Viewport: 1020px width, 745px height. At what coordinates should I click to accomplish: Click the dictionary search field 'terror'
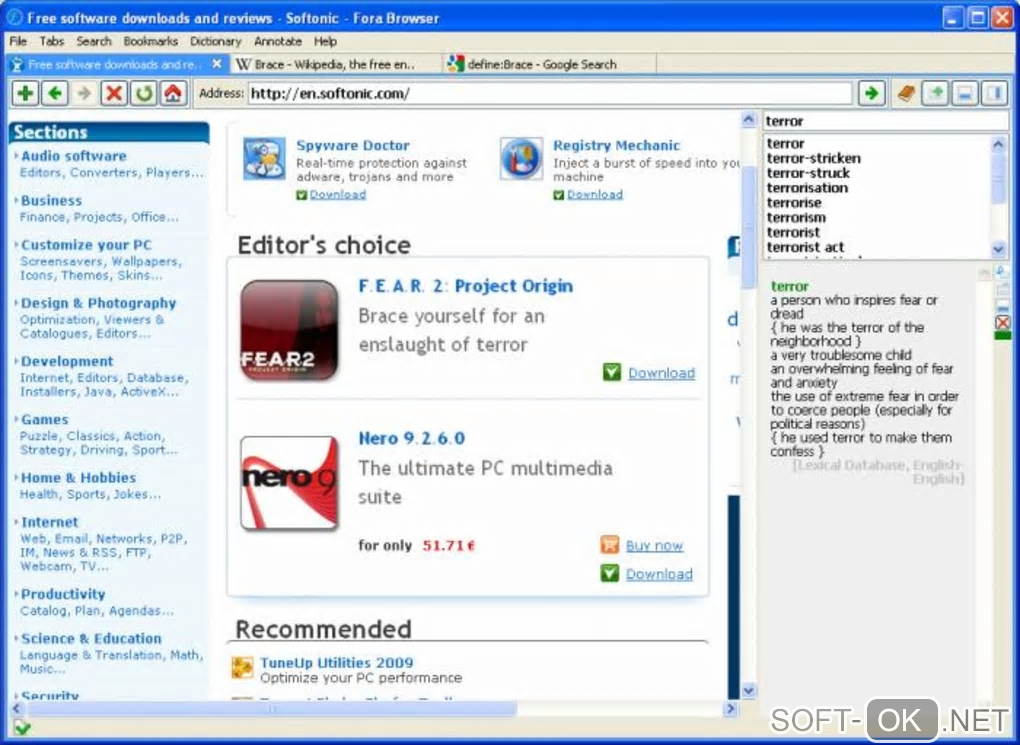pos(885,121)
